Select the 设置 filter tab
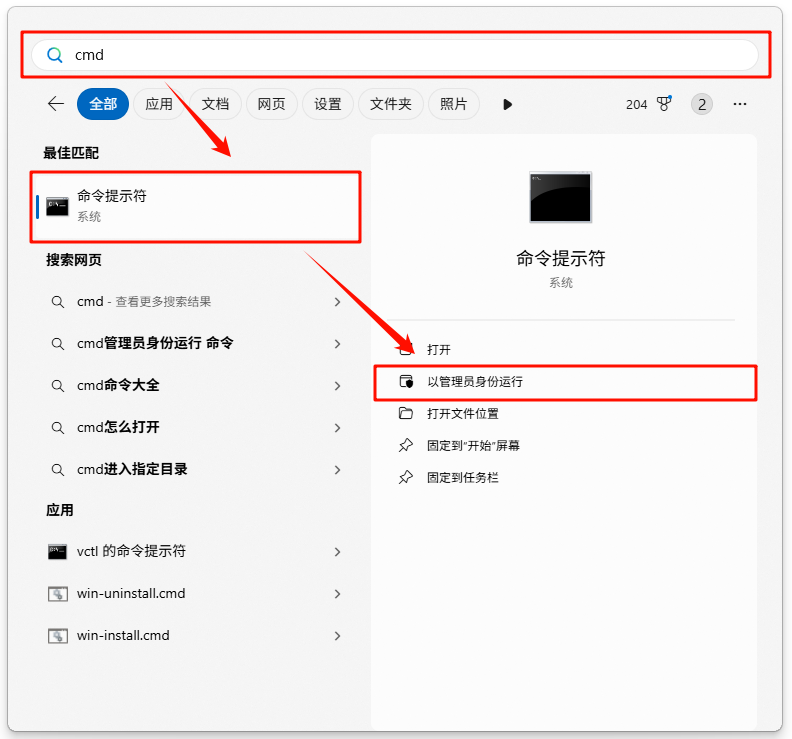Viewport: 792px width, 739px height. click(327, 104)
